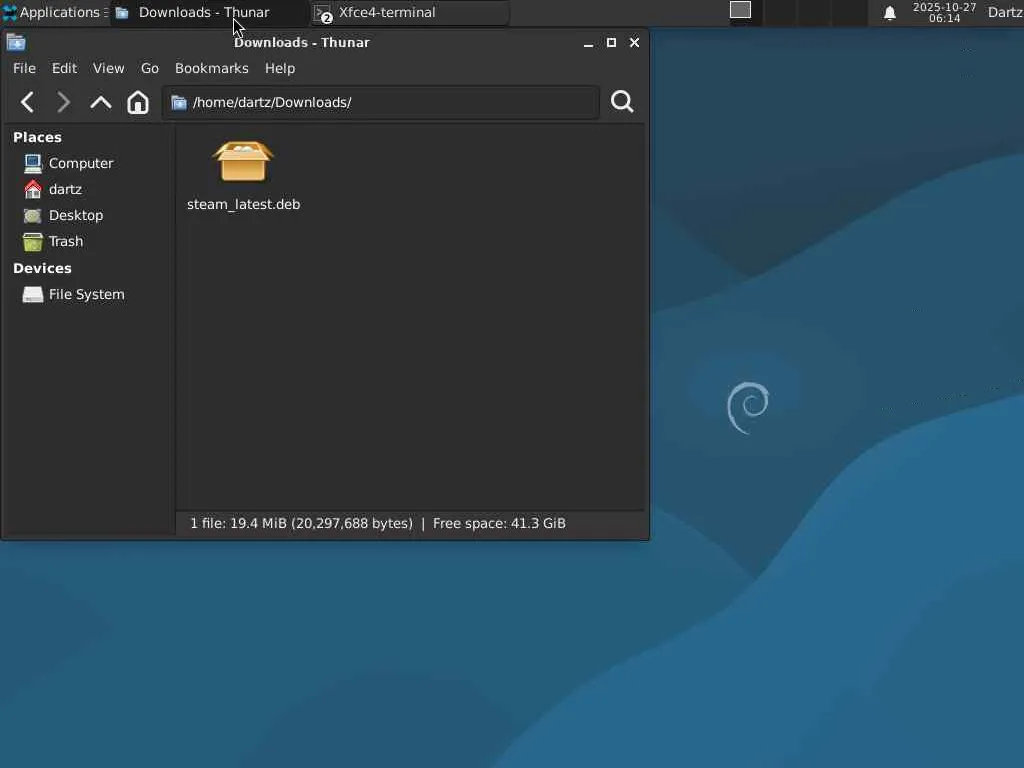Open the Applications menu in panel
This screenshot has width=1024, height=768.
tap(55, 12)
